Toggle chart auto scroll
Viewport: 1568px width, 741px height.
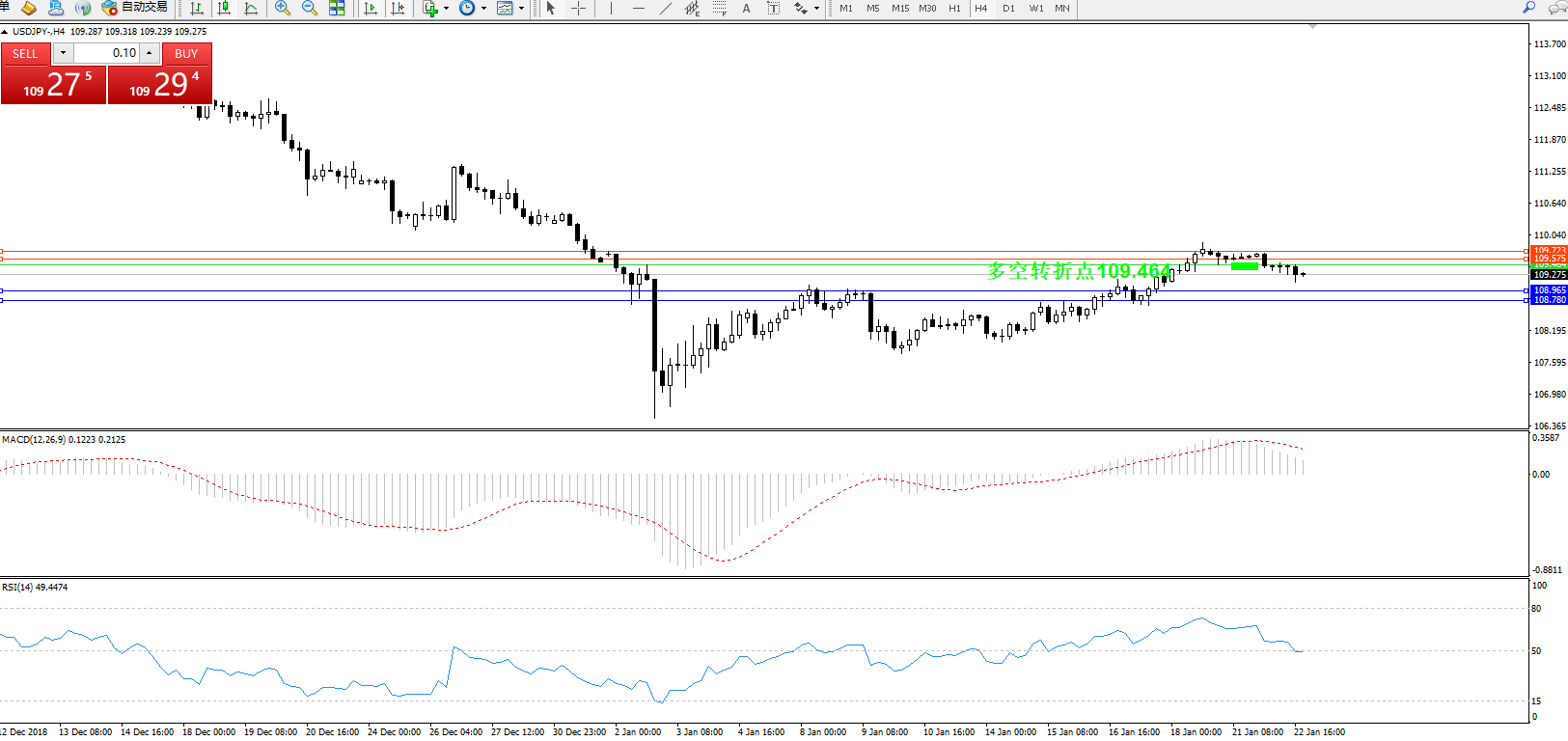coord(370,8)
